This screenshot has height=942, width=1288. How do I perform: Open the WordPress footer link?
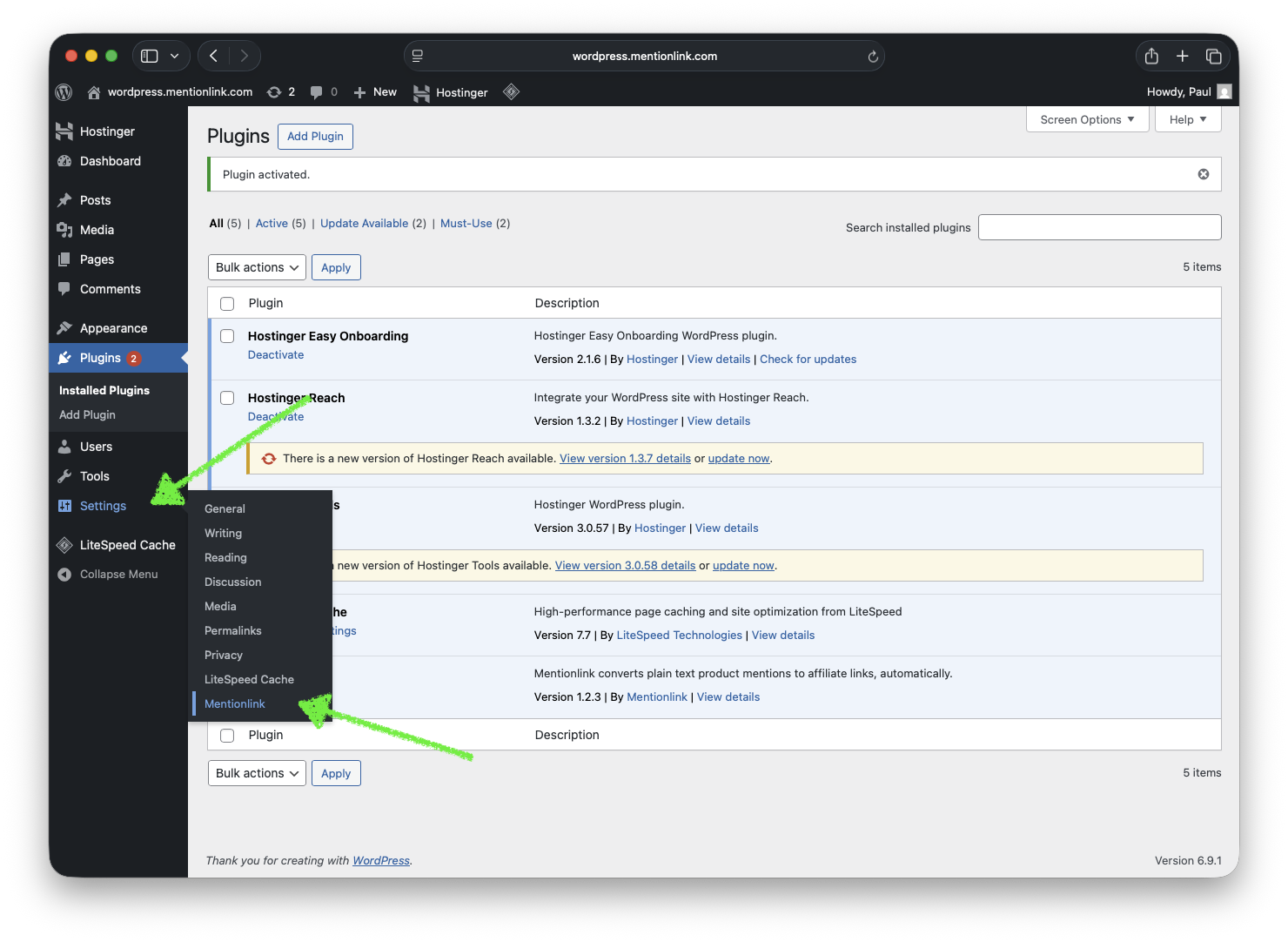tap(381, 861)
